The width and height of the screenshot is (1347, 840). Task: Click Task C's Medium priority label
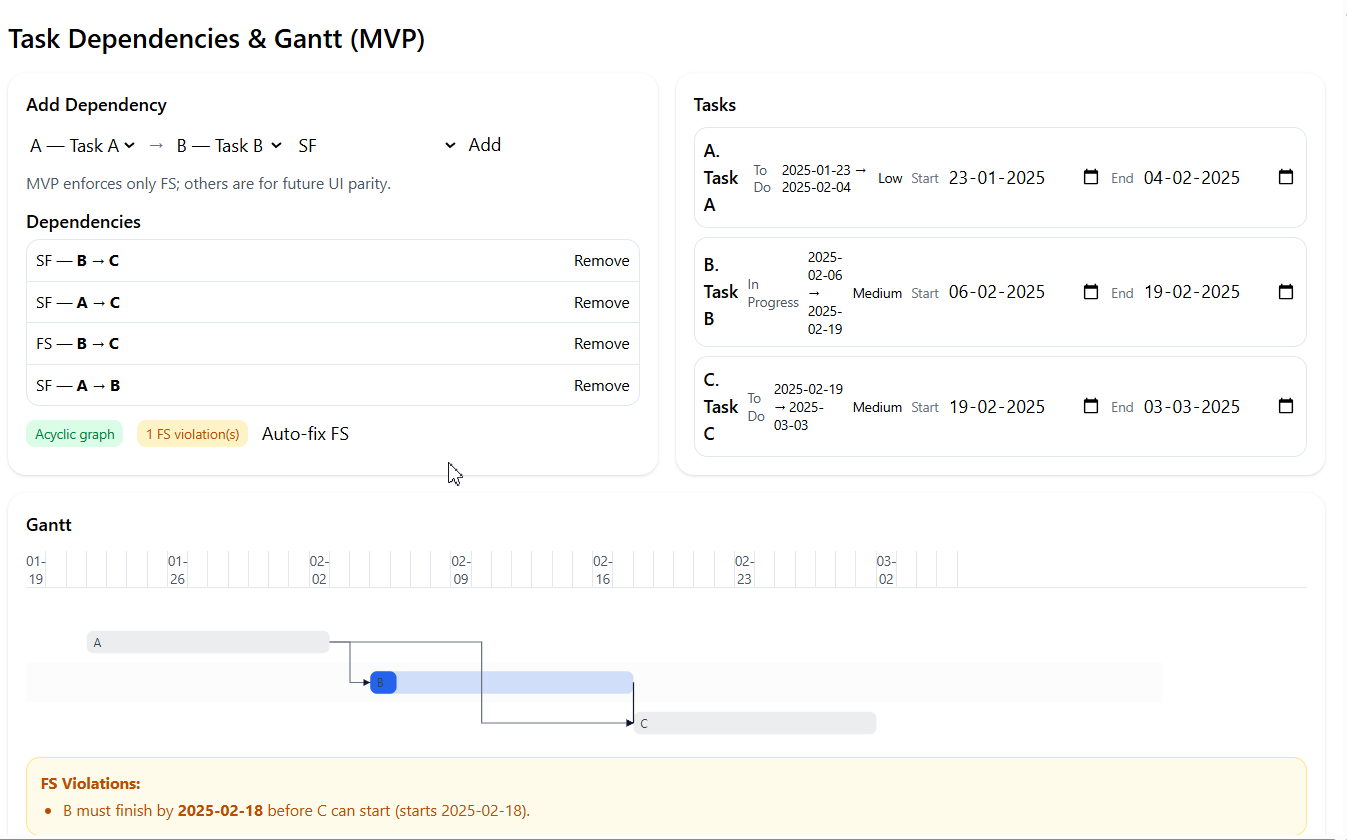point(877,407)
